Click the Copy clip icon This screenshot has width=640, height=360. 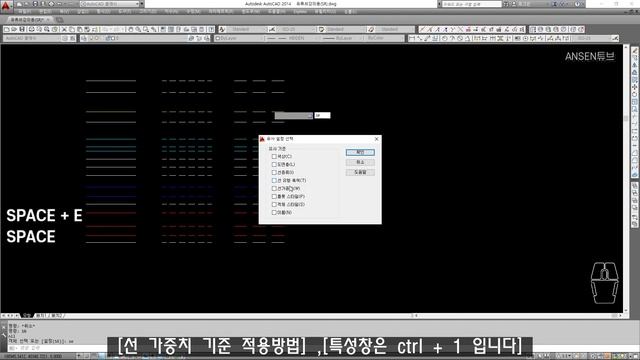point(72,29)
